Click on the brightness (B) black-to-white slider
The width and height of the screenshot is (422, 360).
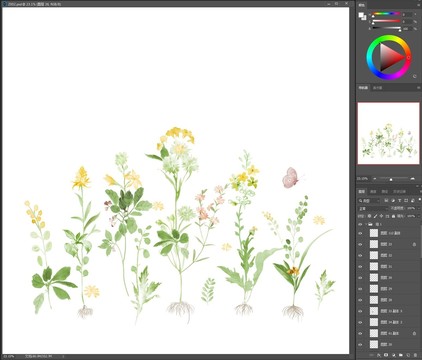pos(386,29)
